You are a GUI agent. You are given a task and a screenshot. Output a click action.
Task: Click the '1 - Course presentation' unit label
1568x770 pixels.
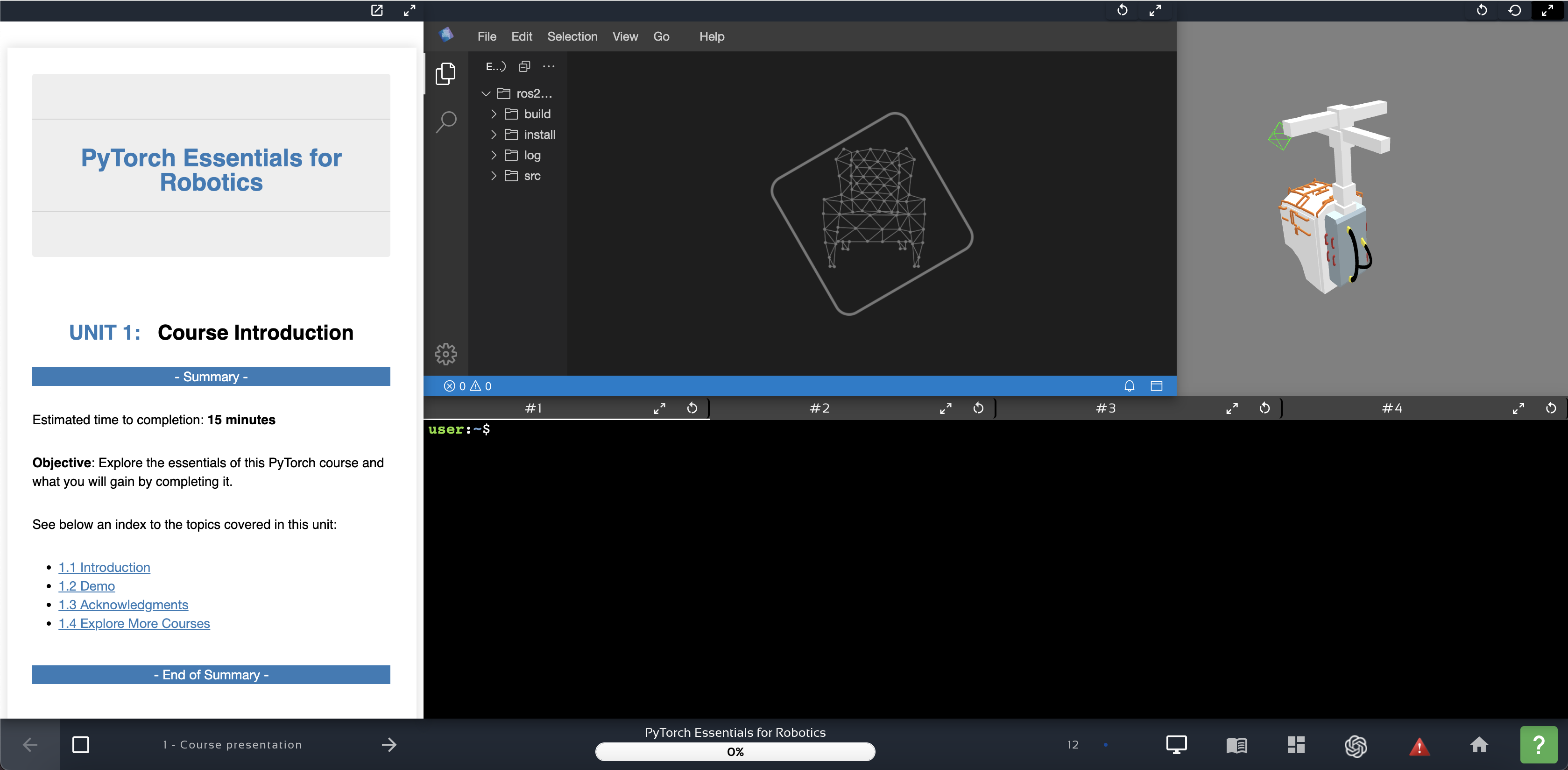(x=233, y=744)
